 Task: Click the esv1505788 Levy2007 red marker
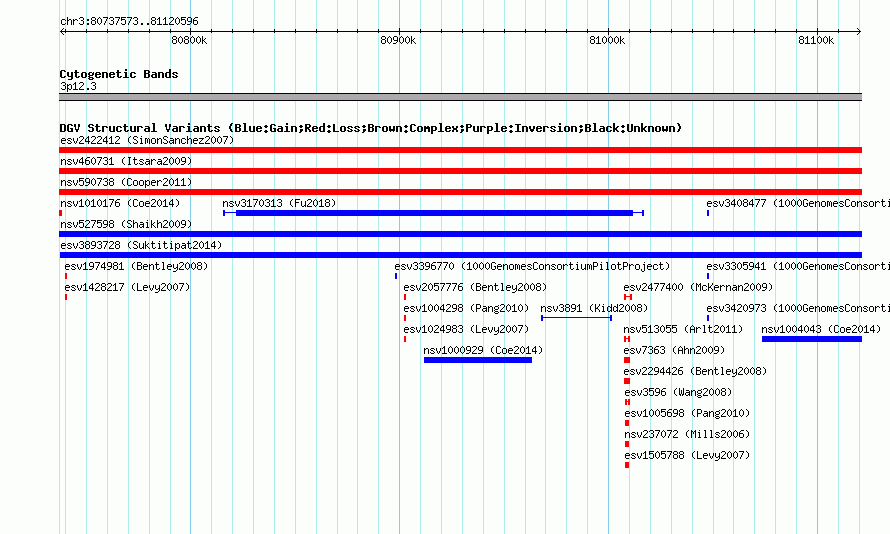(627, 465)
